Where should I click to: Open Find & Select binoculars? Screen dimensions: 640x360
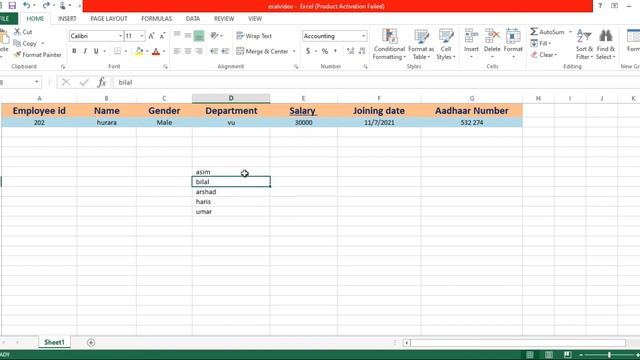pos(605,44)
